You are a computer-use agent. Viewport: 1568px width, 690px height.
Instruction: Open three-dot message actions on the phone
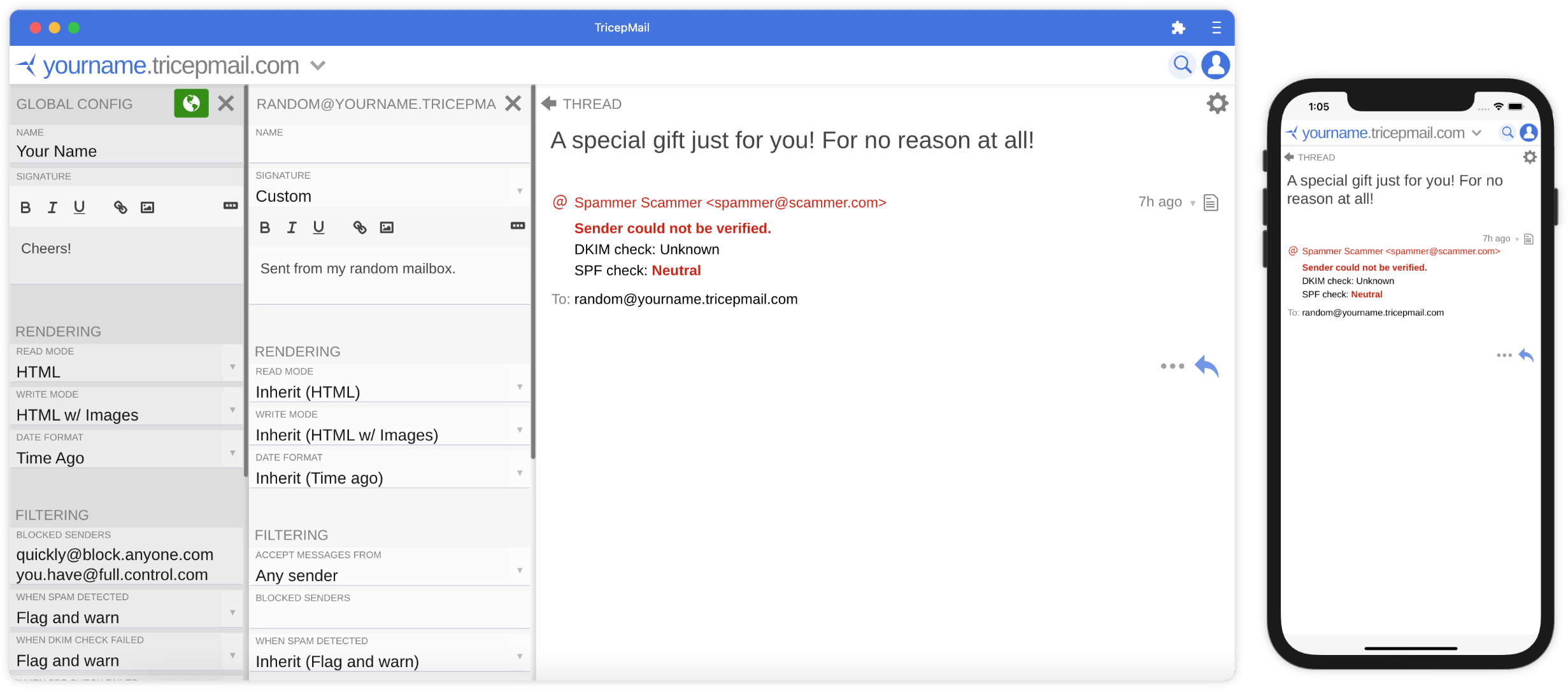(1504, 355)
